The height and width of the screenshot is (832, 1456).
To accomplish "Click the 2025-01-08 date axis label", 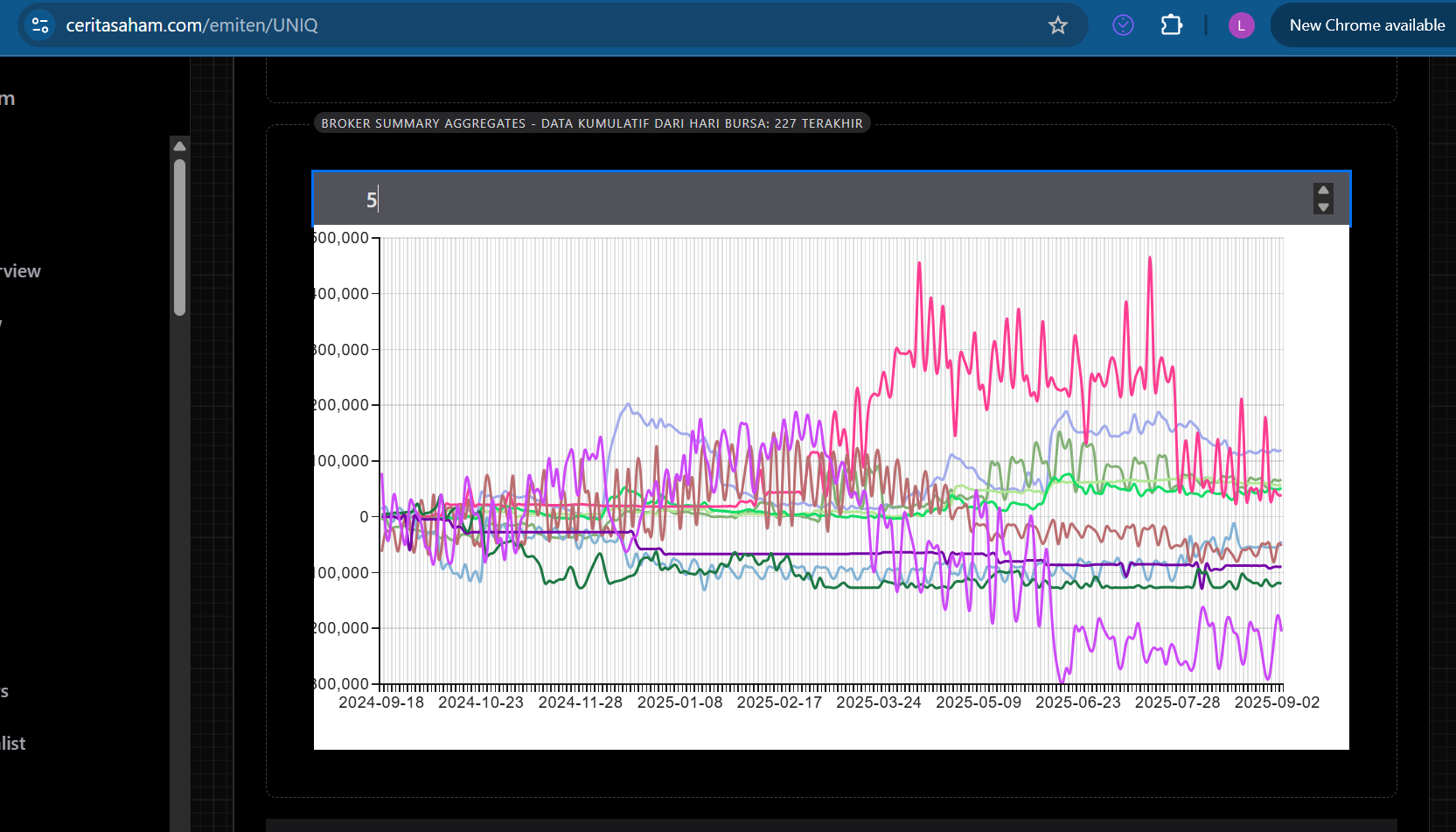I will [x=680, y=703].
